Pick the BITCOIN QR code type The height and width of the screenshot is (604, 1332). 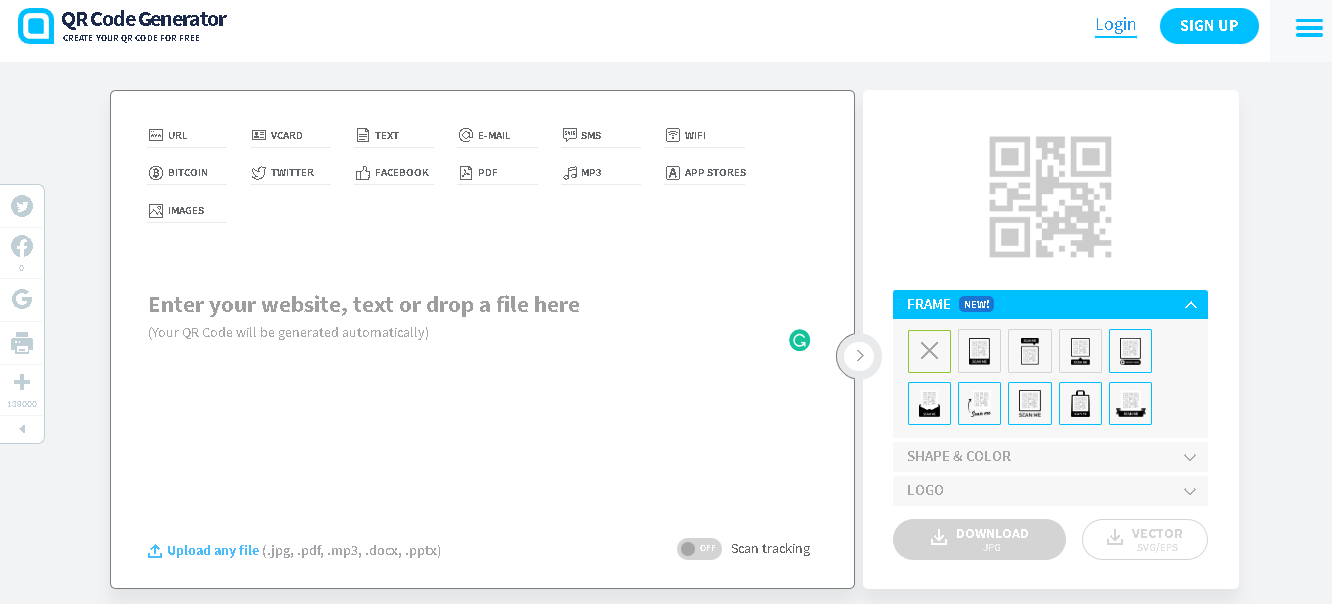pos(186,171)
